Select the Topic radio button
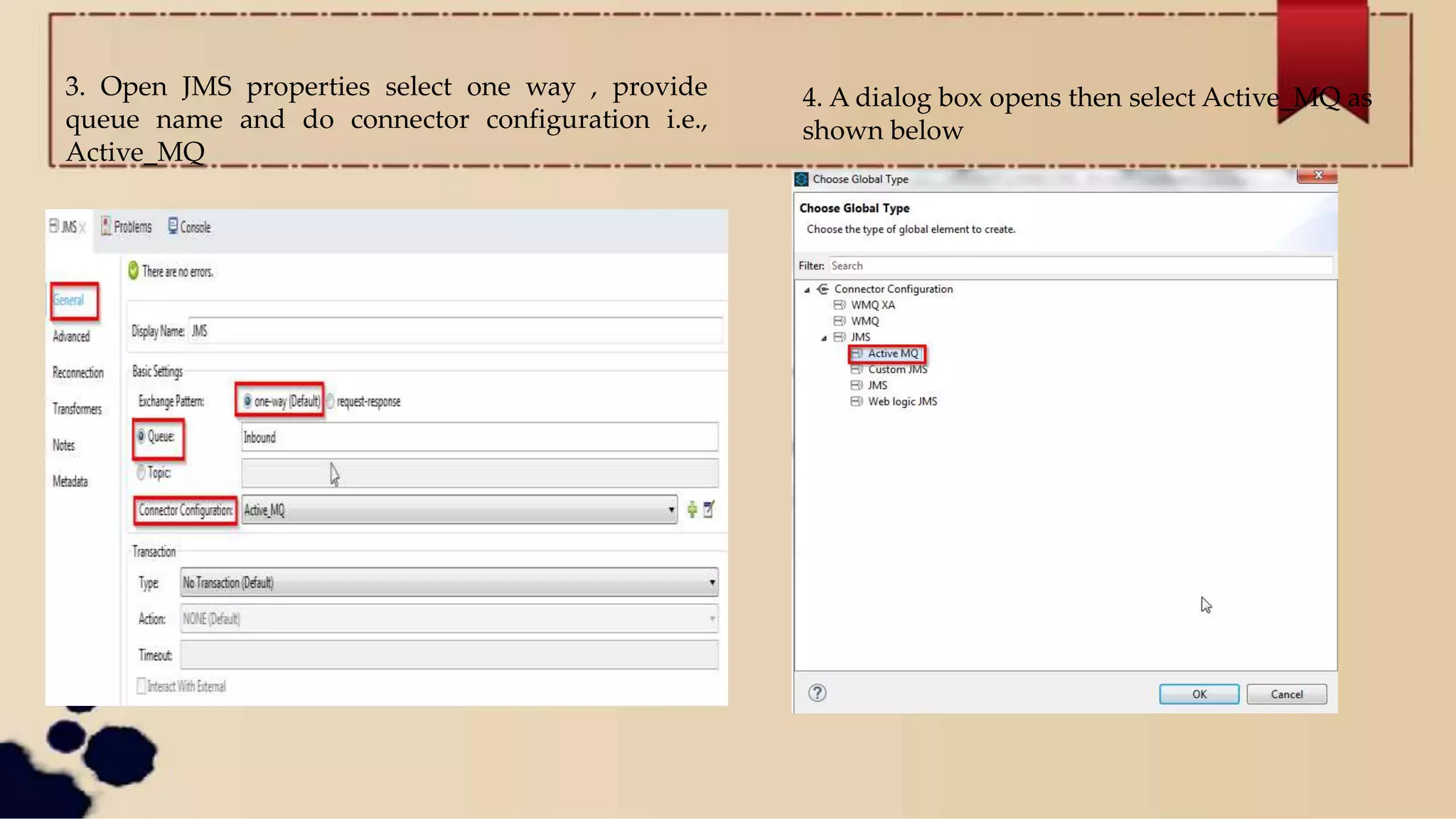 tap(141, 472)
